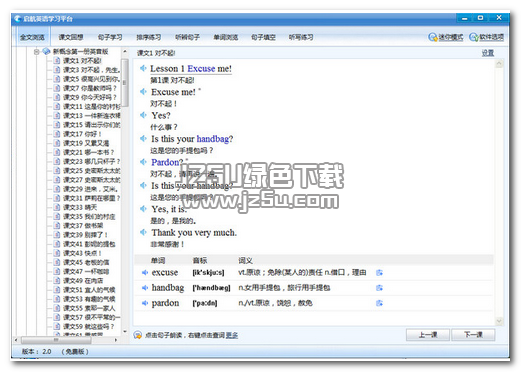Click the 软件选项 (software options) icon

coord(474,37)
